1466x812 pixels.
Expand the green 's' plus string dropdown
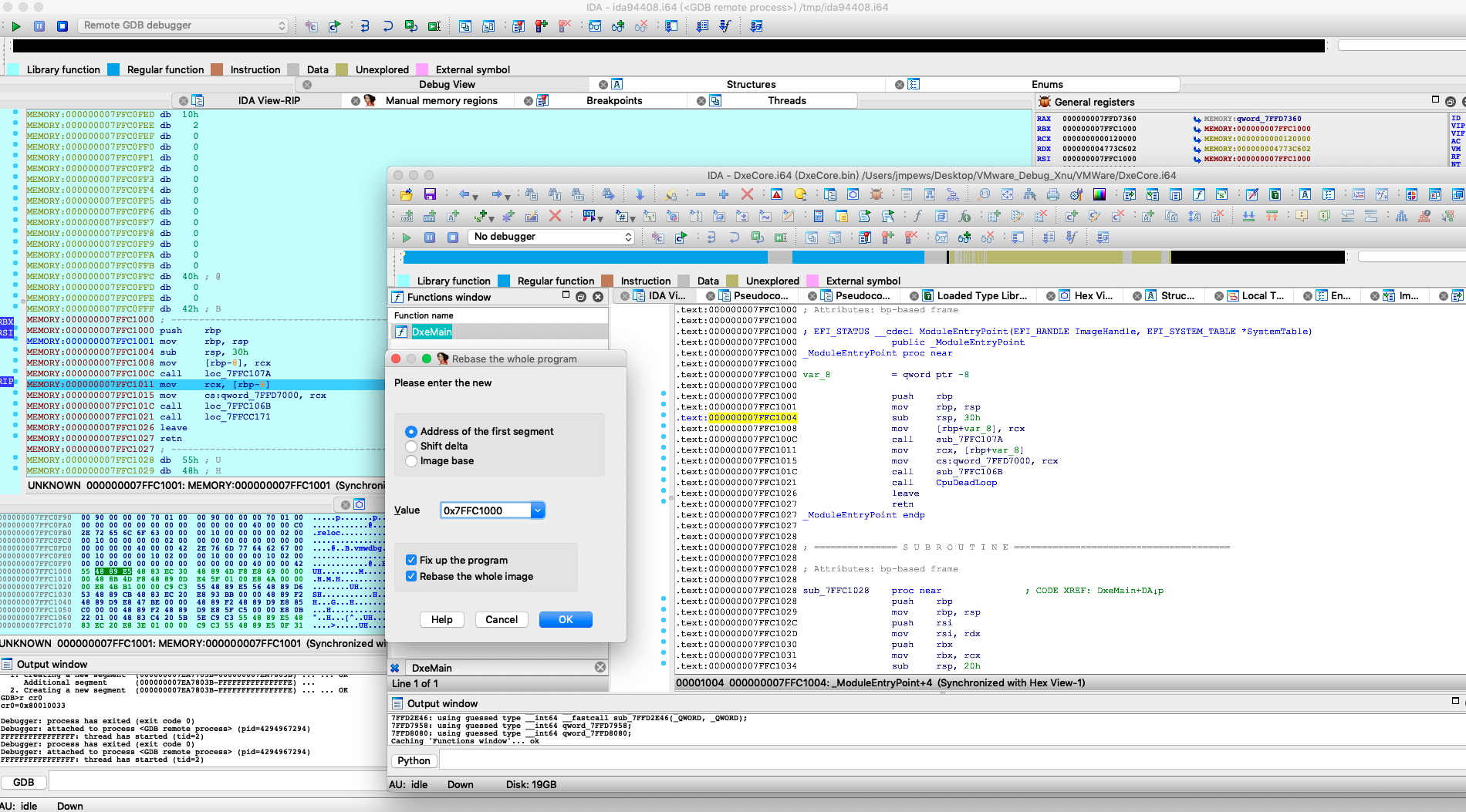(491, 219)
